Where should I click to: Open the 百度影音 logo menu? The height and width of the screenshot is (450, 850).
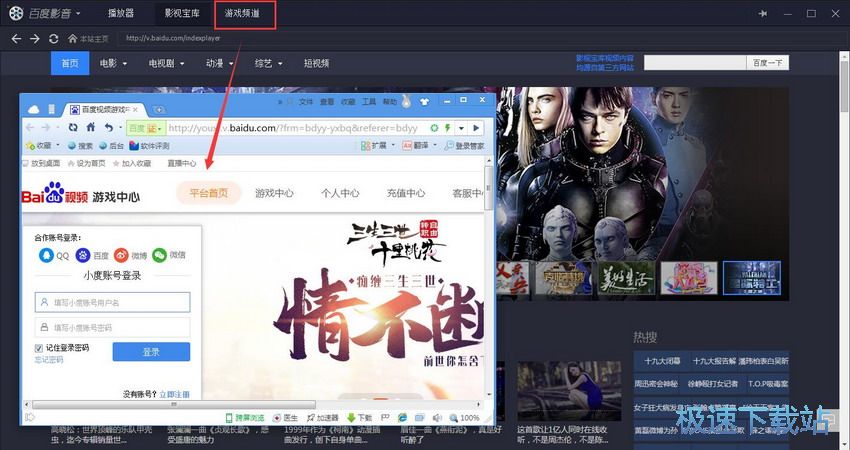(46, 13)
